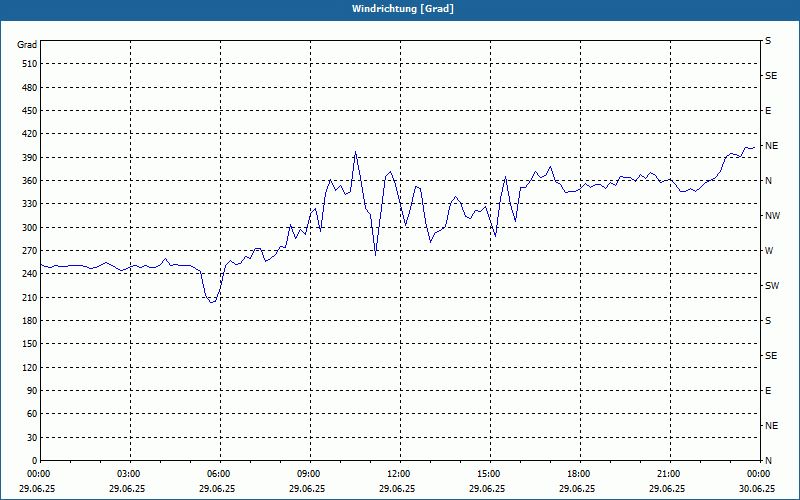Viewport: 800px width, 500px height.
Task: Select the 420 y-axis value
Action: pos(30,134)
